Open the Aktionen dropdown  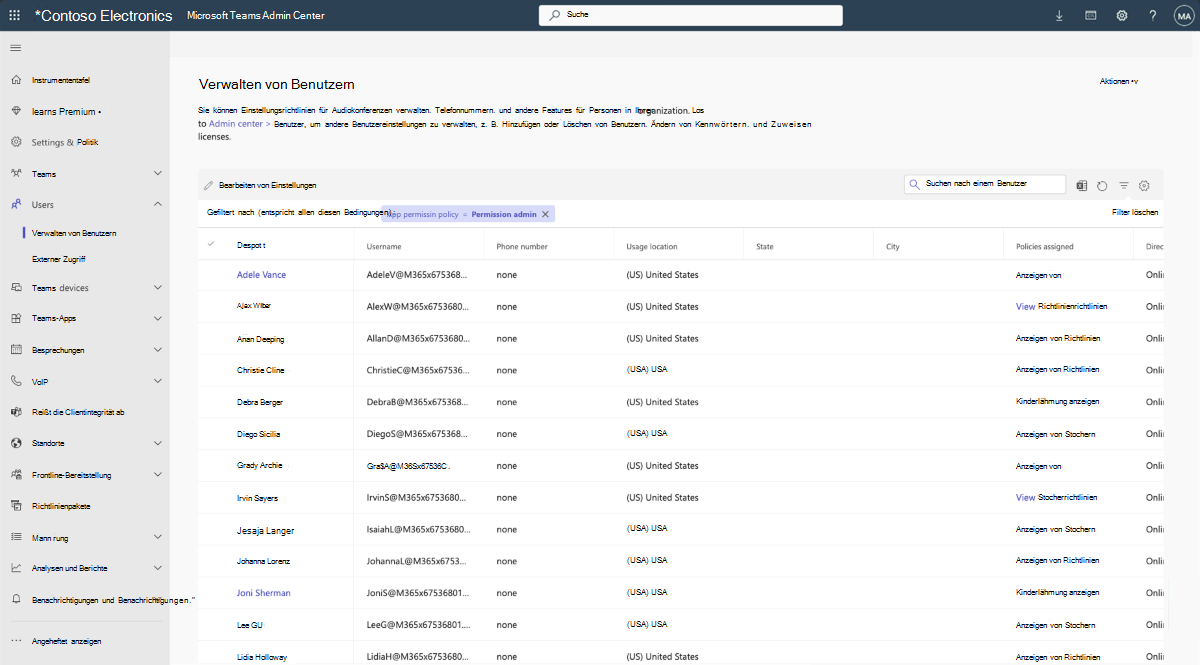click(1119, 81)
